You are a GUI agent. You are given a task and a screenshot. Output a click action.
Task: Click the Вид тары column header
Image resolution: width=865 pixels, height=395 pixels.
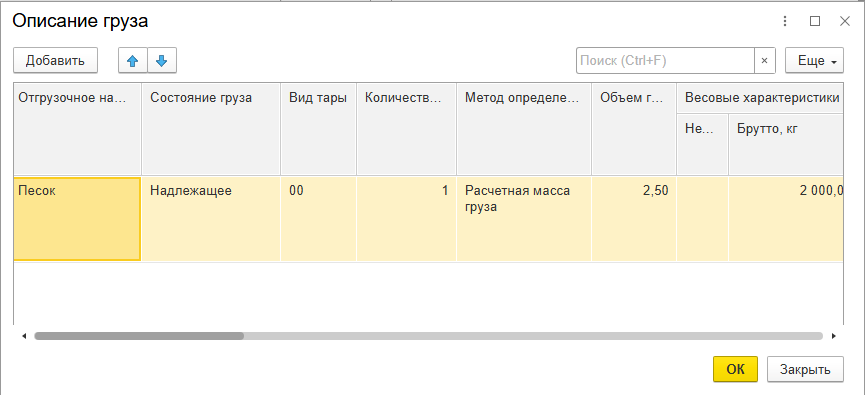[x=319, y=129]
